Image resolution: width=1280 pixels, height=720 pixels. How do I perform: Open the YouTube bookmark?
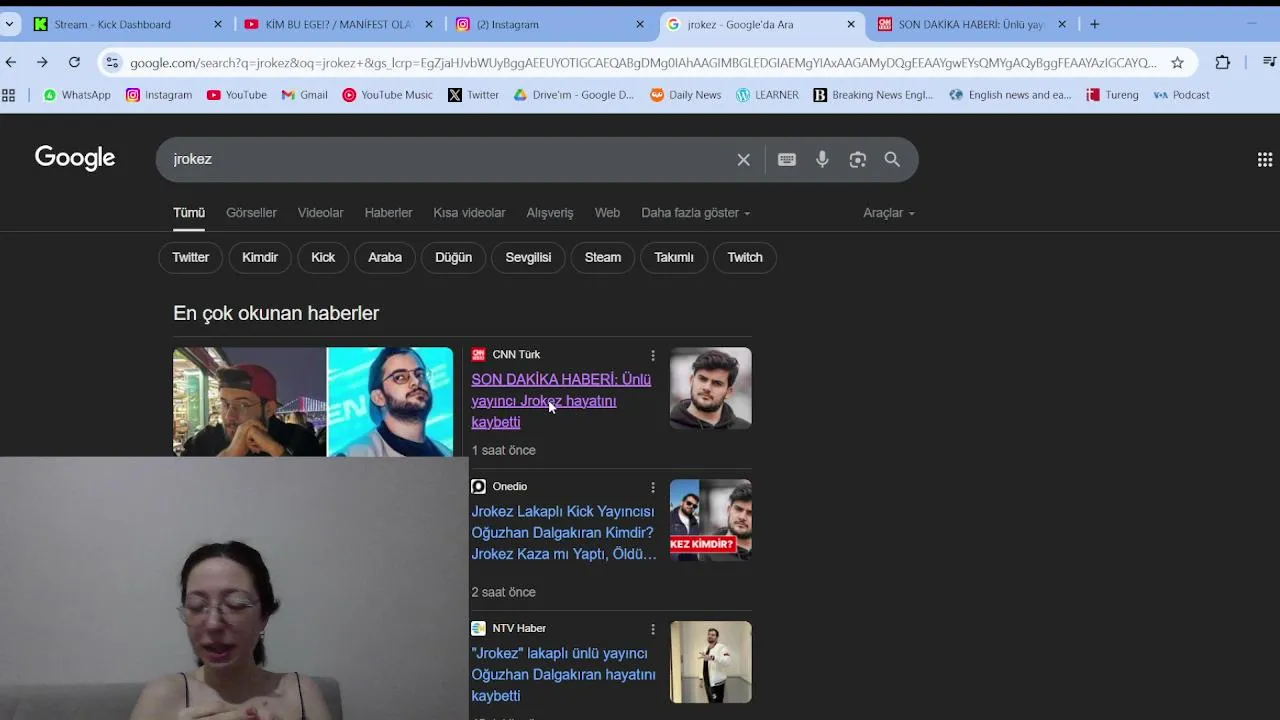pos(237,95)
